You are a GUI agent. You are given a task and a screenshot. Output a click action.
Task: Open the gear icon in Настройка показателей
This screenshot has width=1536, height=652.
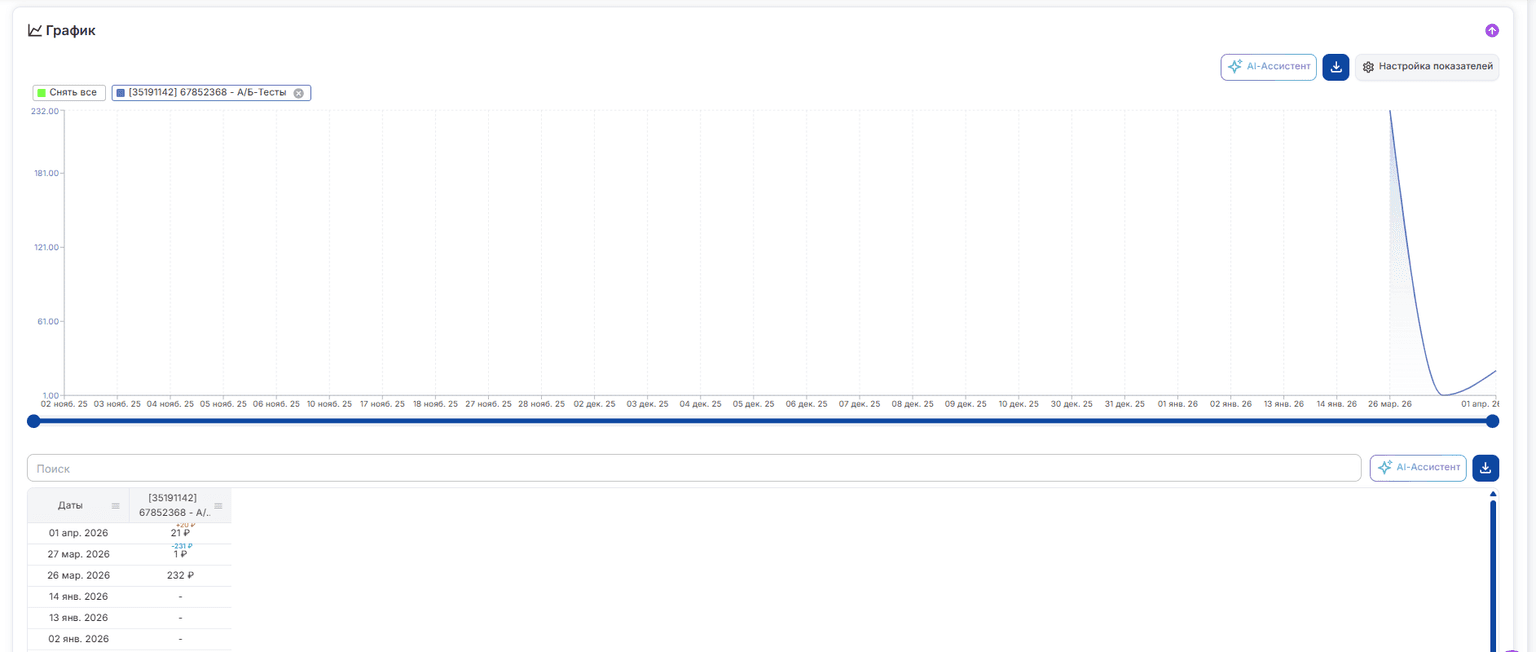pos(1368,67)
